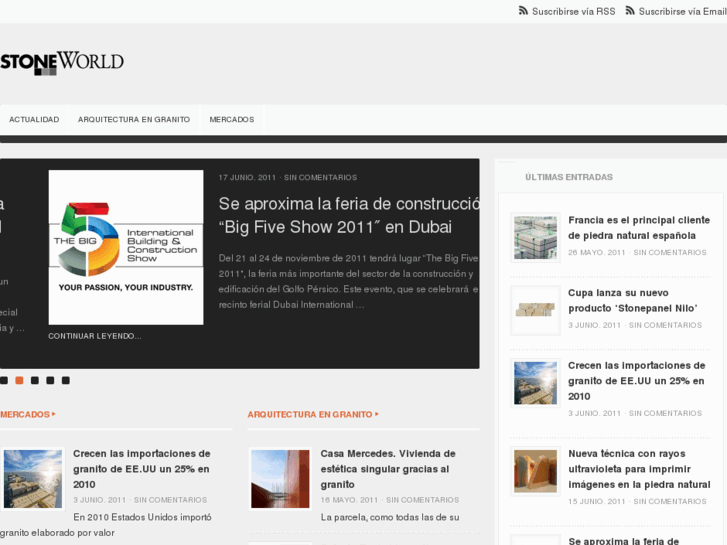This screenshot has height=545, width=727.
Task: Click the 17 Junio, 2011 date in slider
Action: pyautogui.click(x=247, y=178)
